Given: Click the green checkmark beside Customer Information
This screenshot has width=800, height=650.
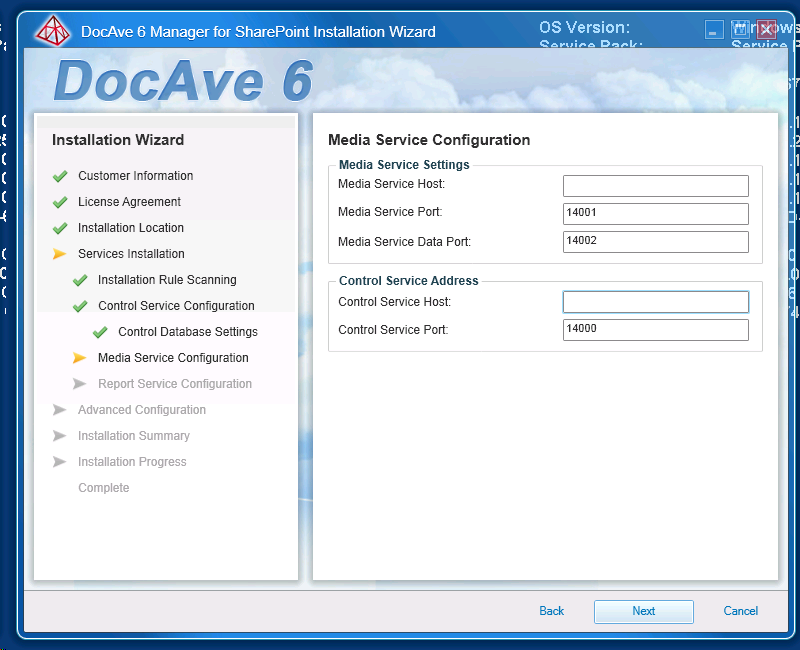Looking at the screenshot, I should point(60,176).
